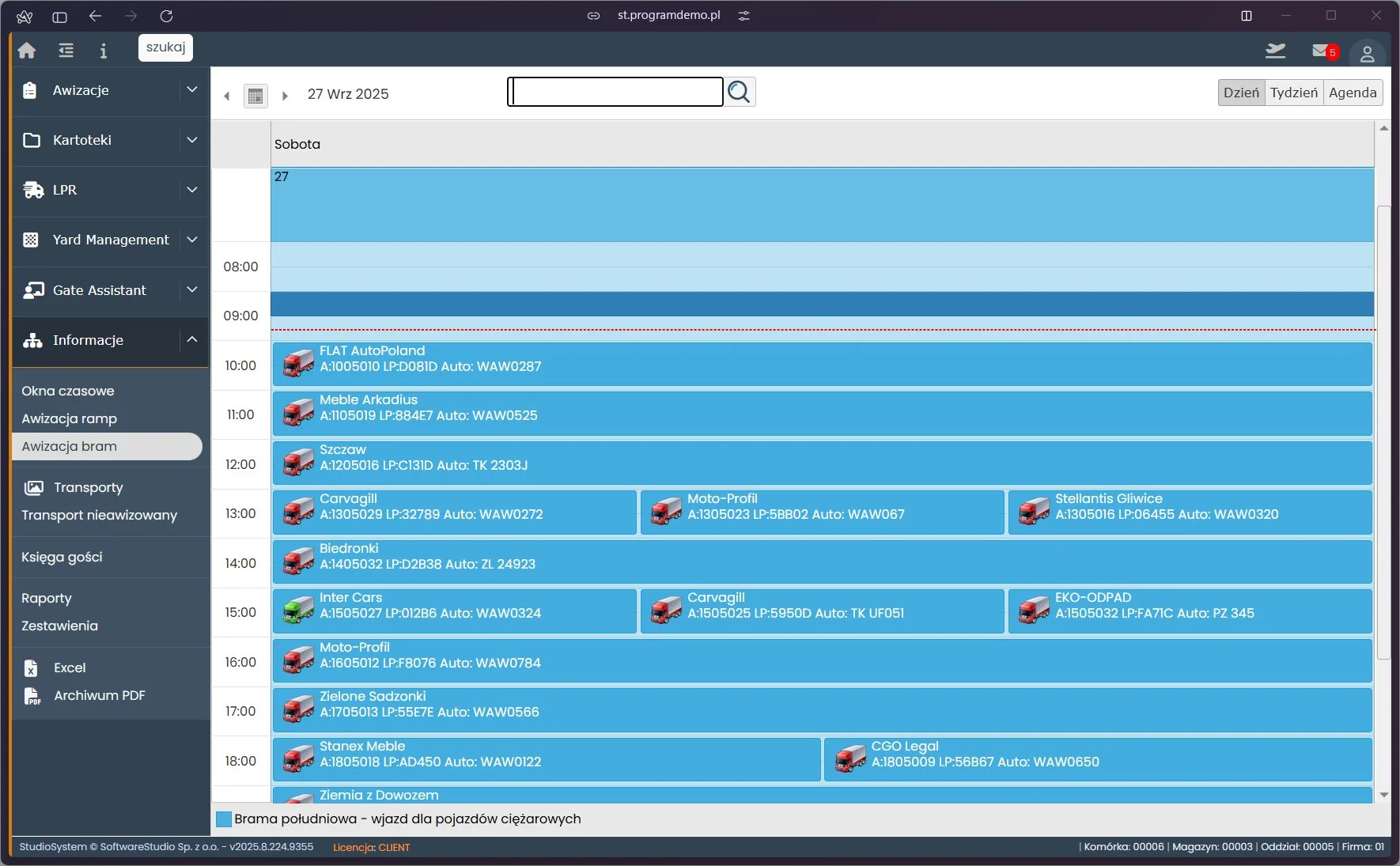1400x866 pixels.
Task: Click the Transporty picture icon
Action: pos(33,487)
